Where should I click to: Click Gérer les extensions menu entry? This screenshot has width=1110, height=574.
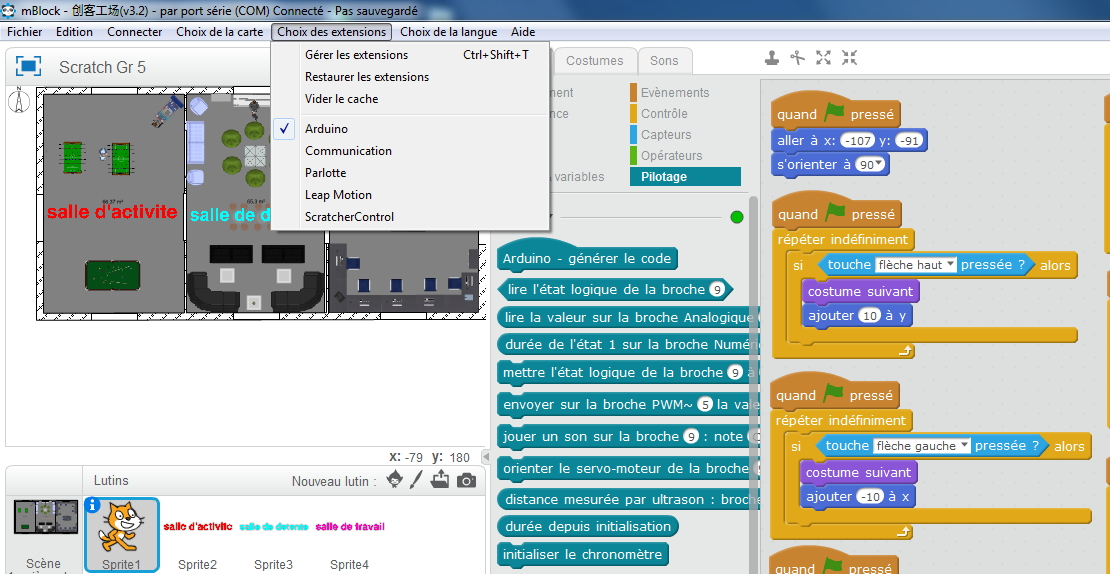tap(356, 55)
